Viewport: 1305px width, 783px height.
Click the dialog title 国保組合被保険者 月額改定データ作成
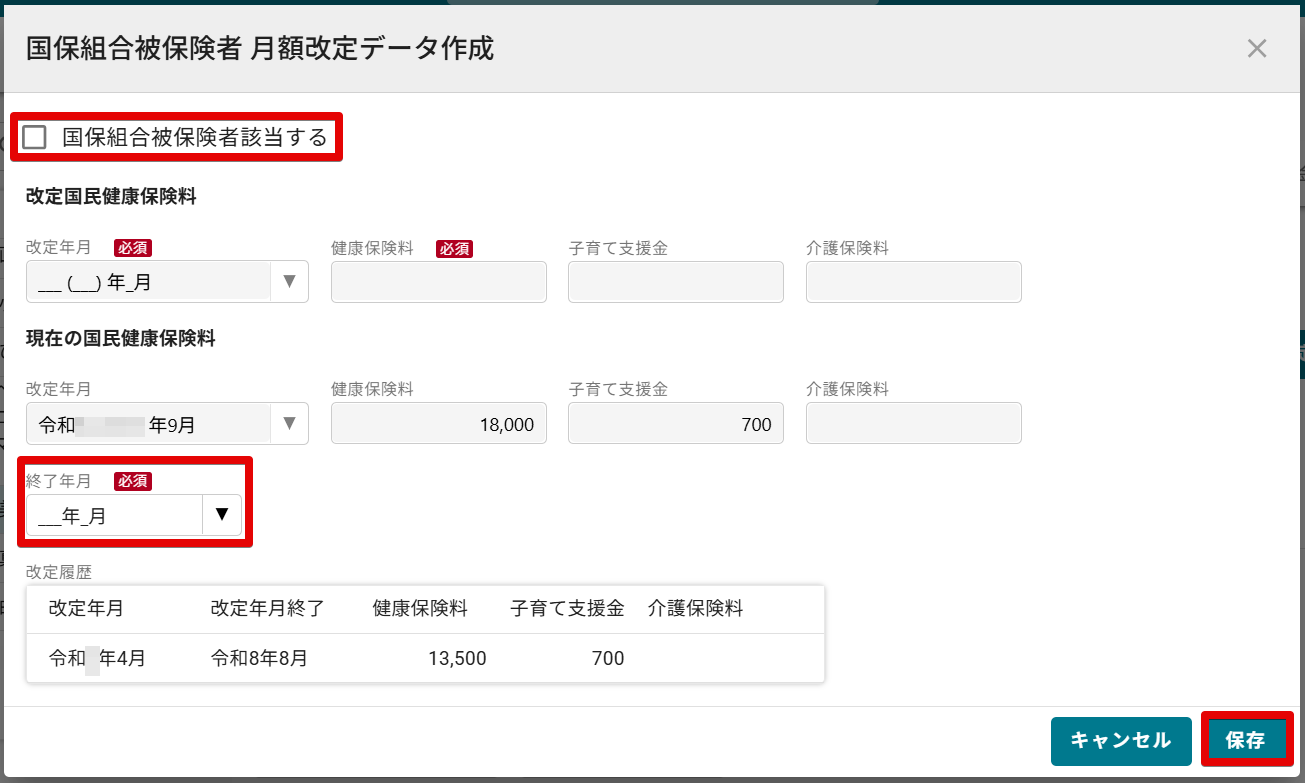260,48
